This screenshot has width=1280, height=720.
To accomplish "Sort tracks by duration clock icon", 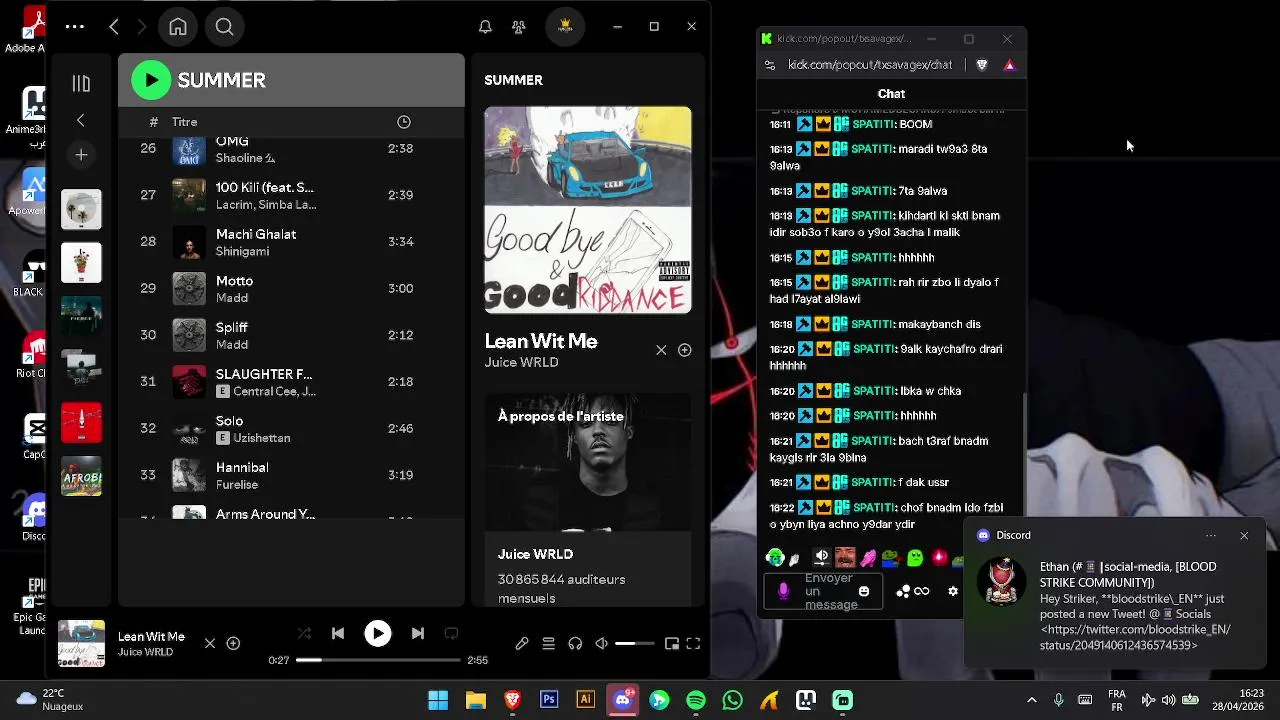I will point(404,122).
